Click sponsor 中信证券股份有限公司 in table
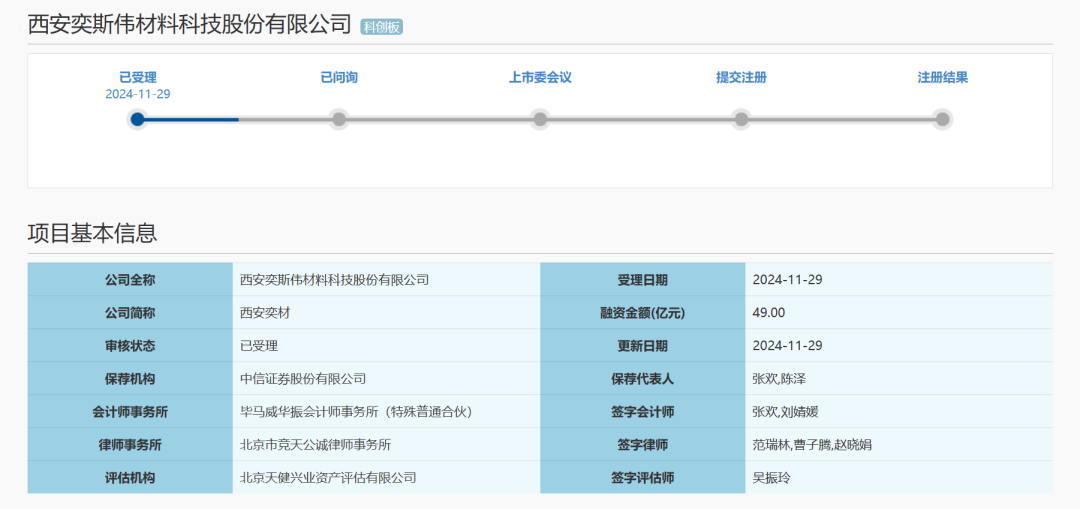Screen dimensions: 1080x509 coord(303,378)
